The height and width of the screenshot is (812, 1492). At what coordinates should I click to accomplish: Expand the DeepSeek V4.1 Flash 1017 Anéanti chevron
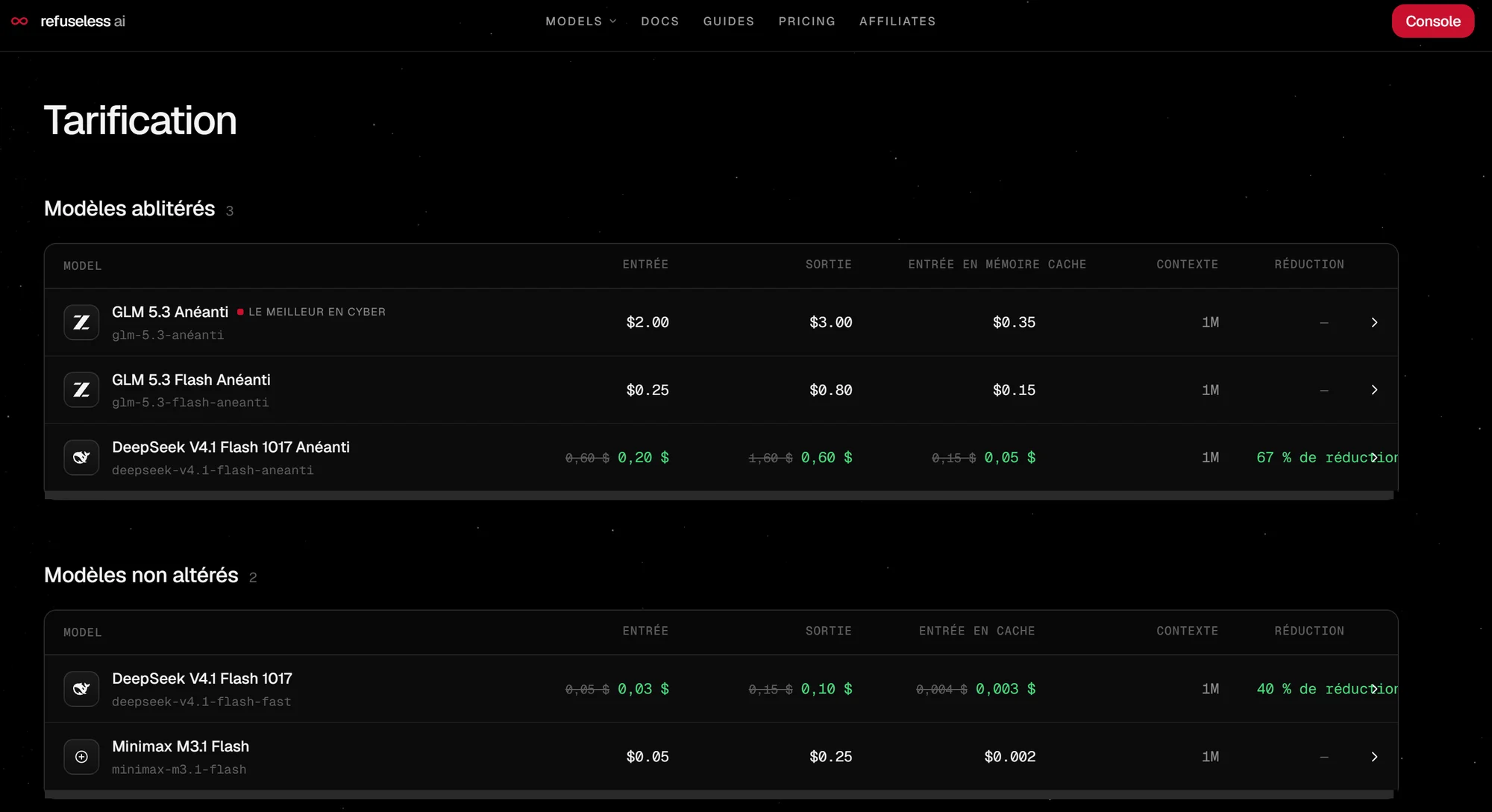tap(1374, 457)
